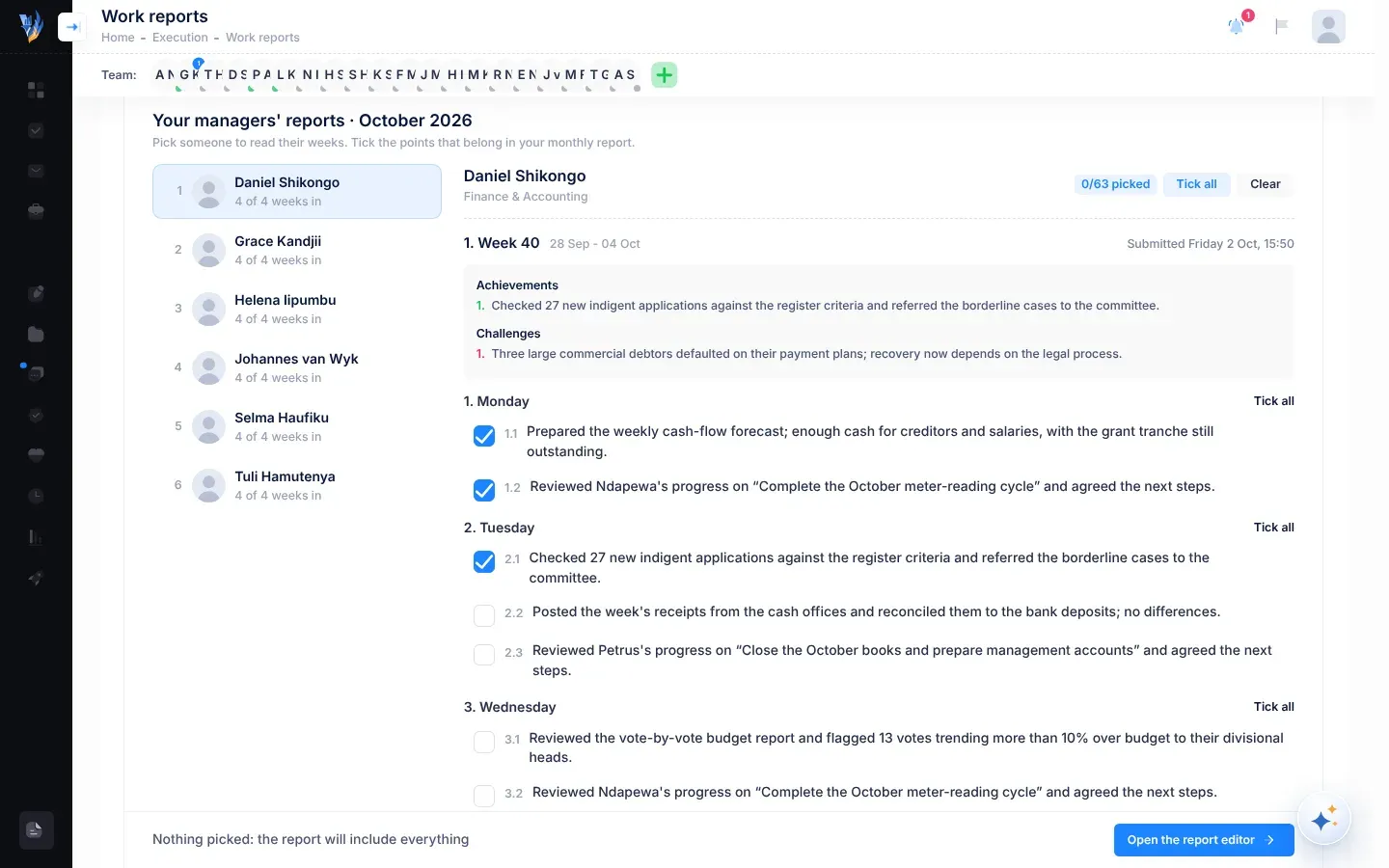Click the app logo
Image resolution: width=1389 pixels, height=868 pixels.
click(x=32, y=26)
